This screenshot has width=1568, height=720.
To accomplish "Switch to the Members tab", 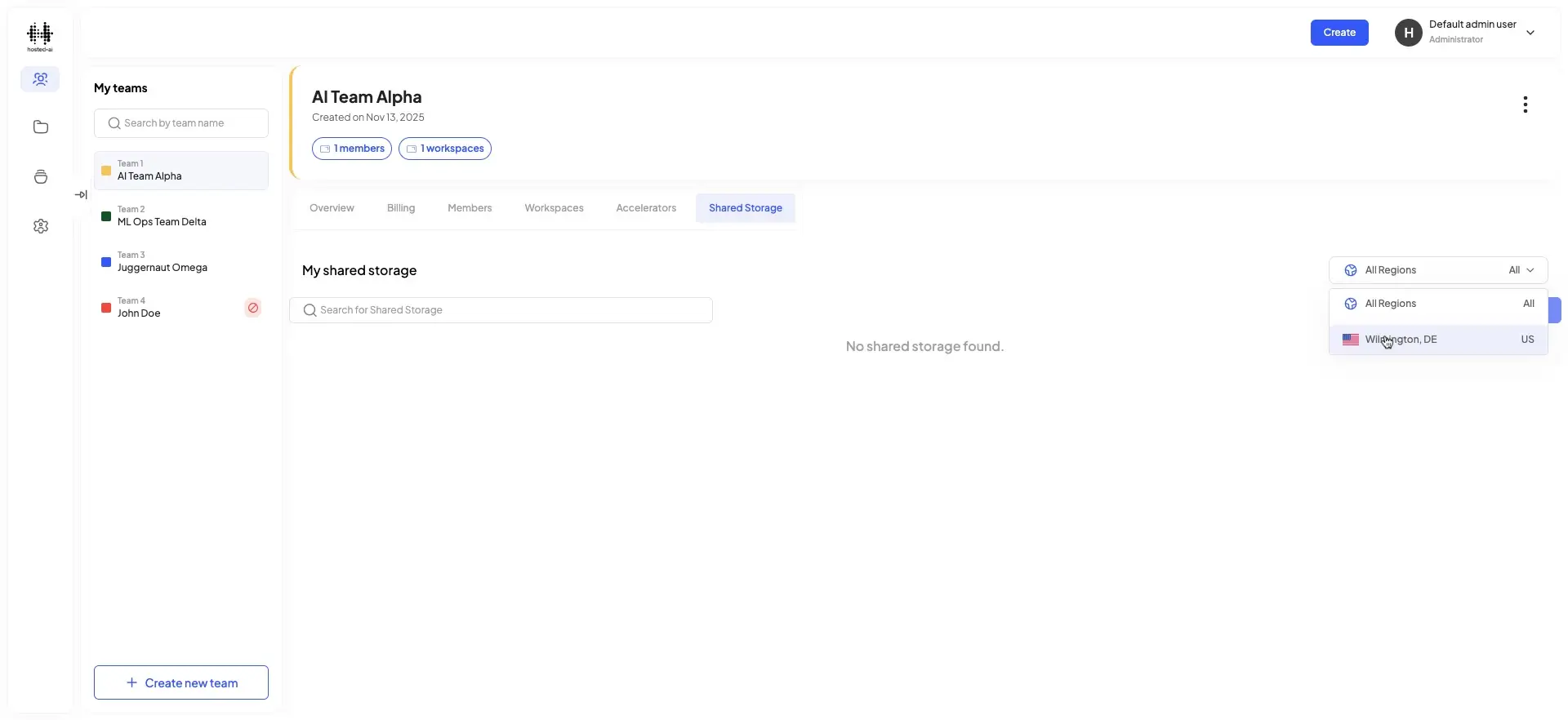I will tap(470, 208).
